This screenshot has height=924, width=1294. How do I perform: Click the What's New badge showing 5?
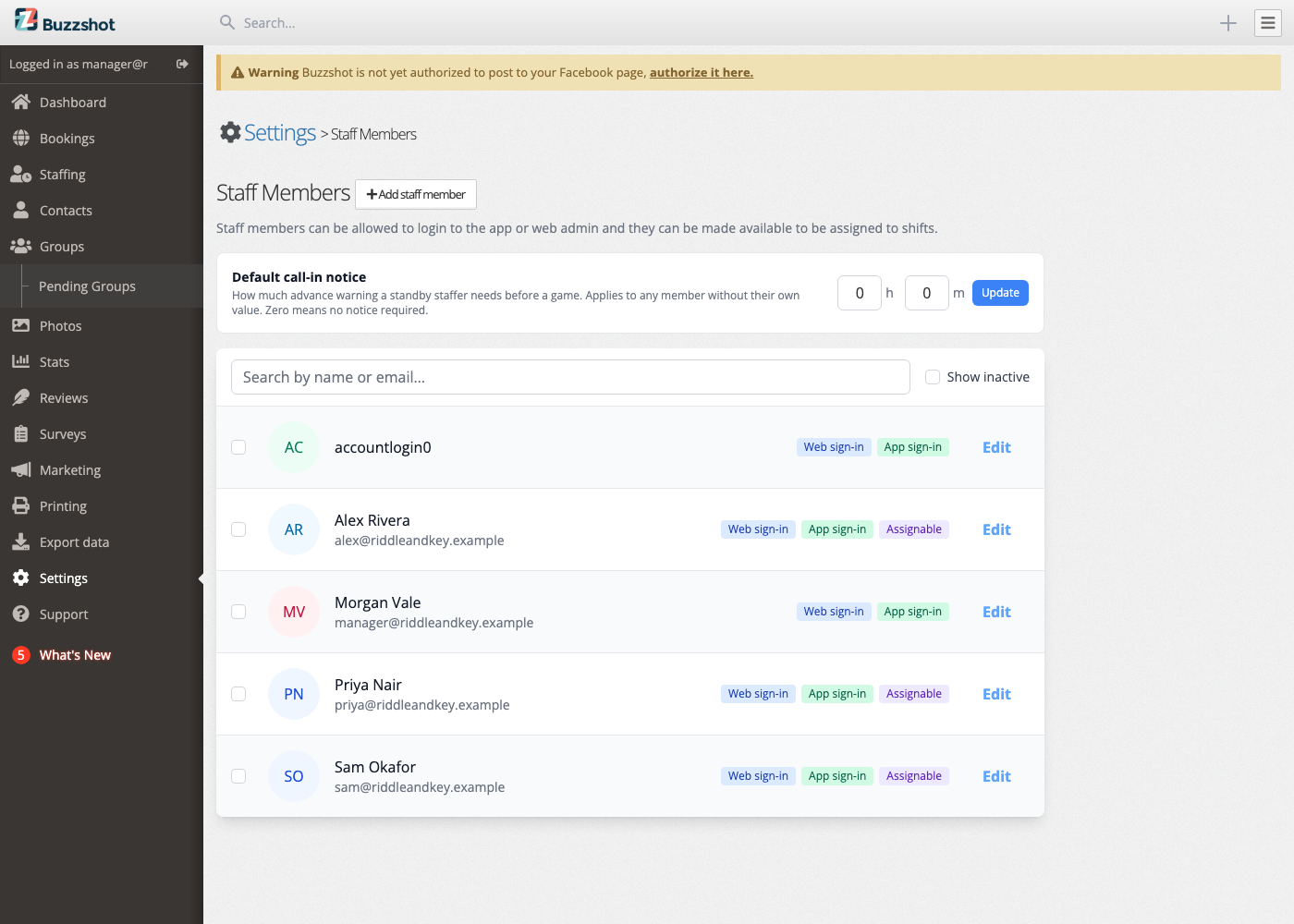coord(21,654)
